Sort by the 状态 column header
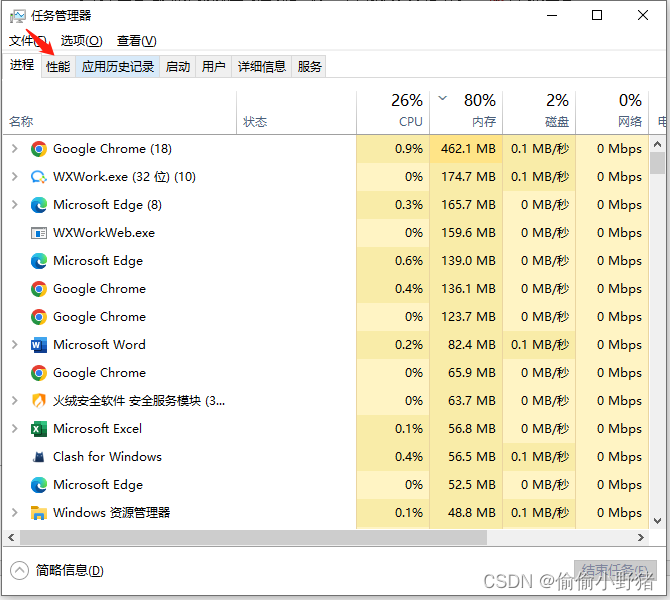Viewport: 670px width, 600px height. (x=297, y=113)
